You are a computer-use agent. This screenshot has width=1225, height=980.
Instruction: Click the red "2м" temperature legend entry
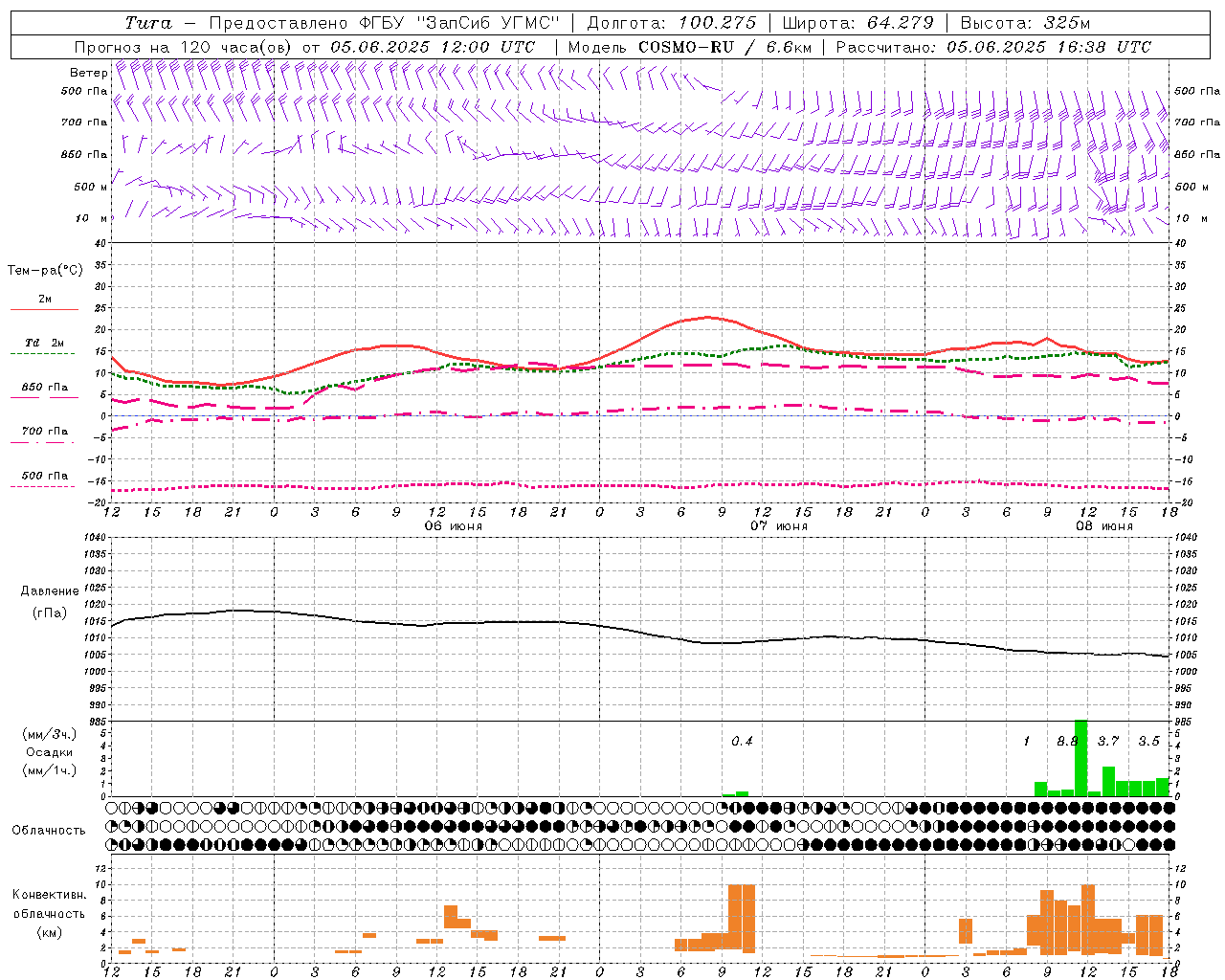click(45, 299)
